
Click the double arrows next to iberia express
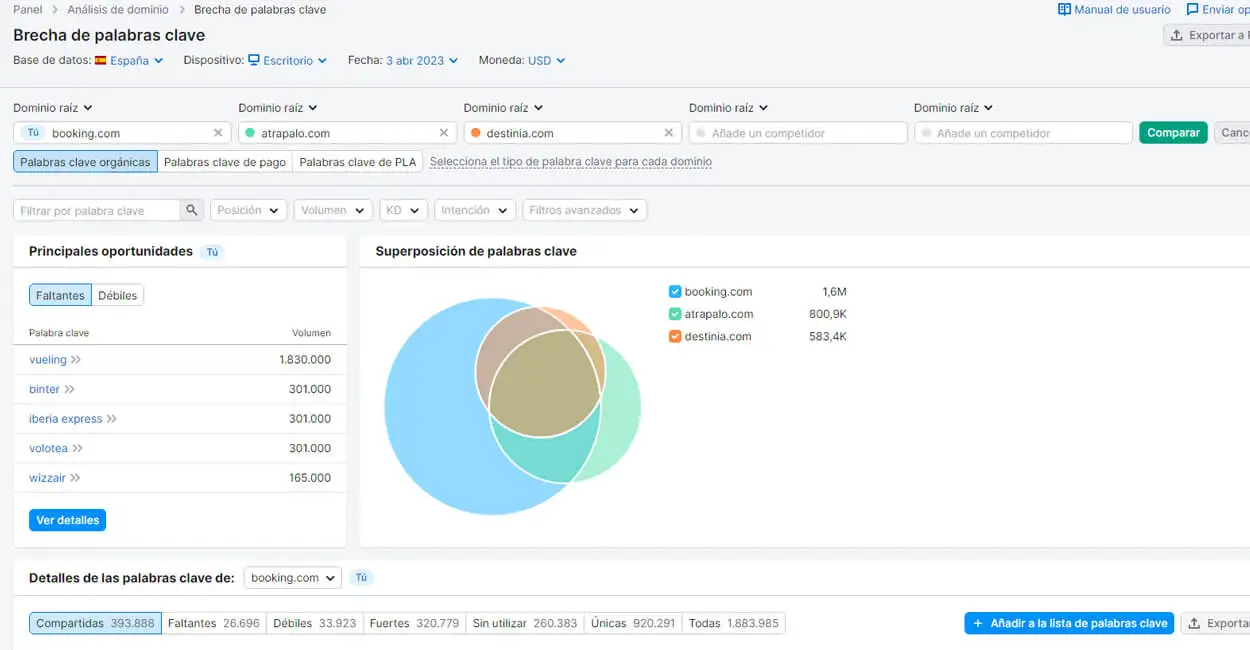pyautogui.click(x=111, y=419)
